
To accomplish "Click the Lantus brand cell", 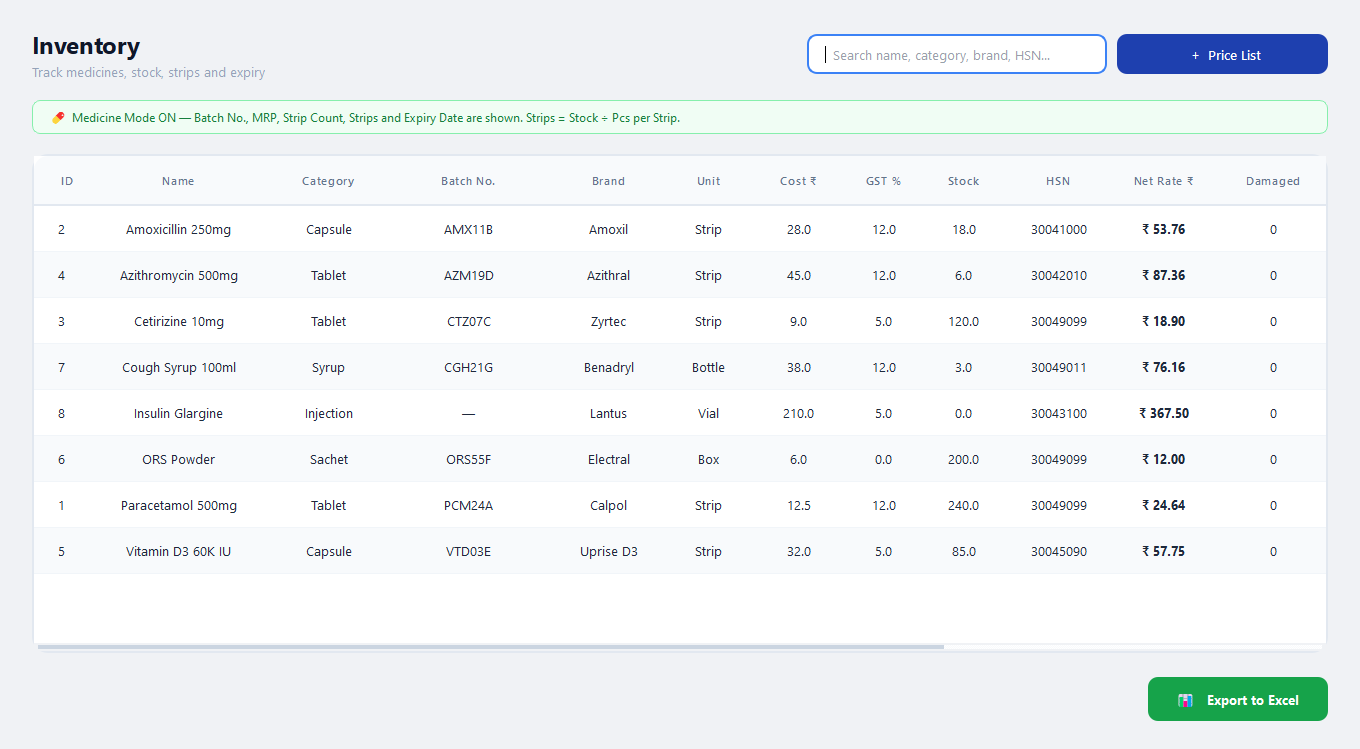I will tap(608, 413).
